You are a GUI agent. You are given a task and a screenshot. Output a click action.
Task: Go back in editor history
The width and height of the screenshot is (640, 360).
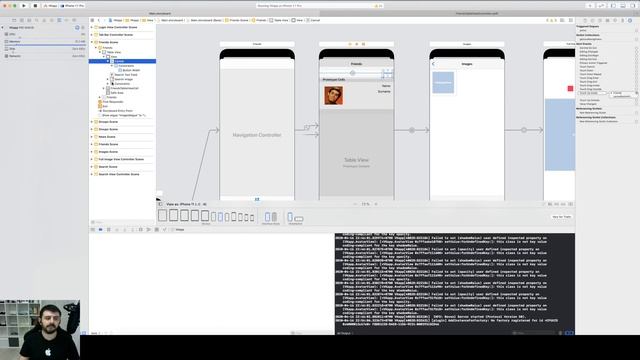[x=99, y=20]
